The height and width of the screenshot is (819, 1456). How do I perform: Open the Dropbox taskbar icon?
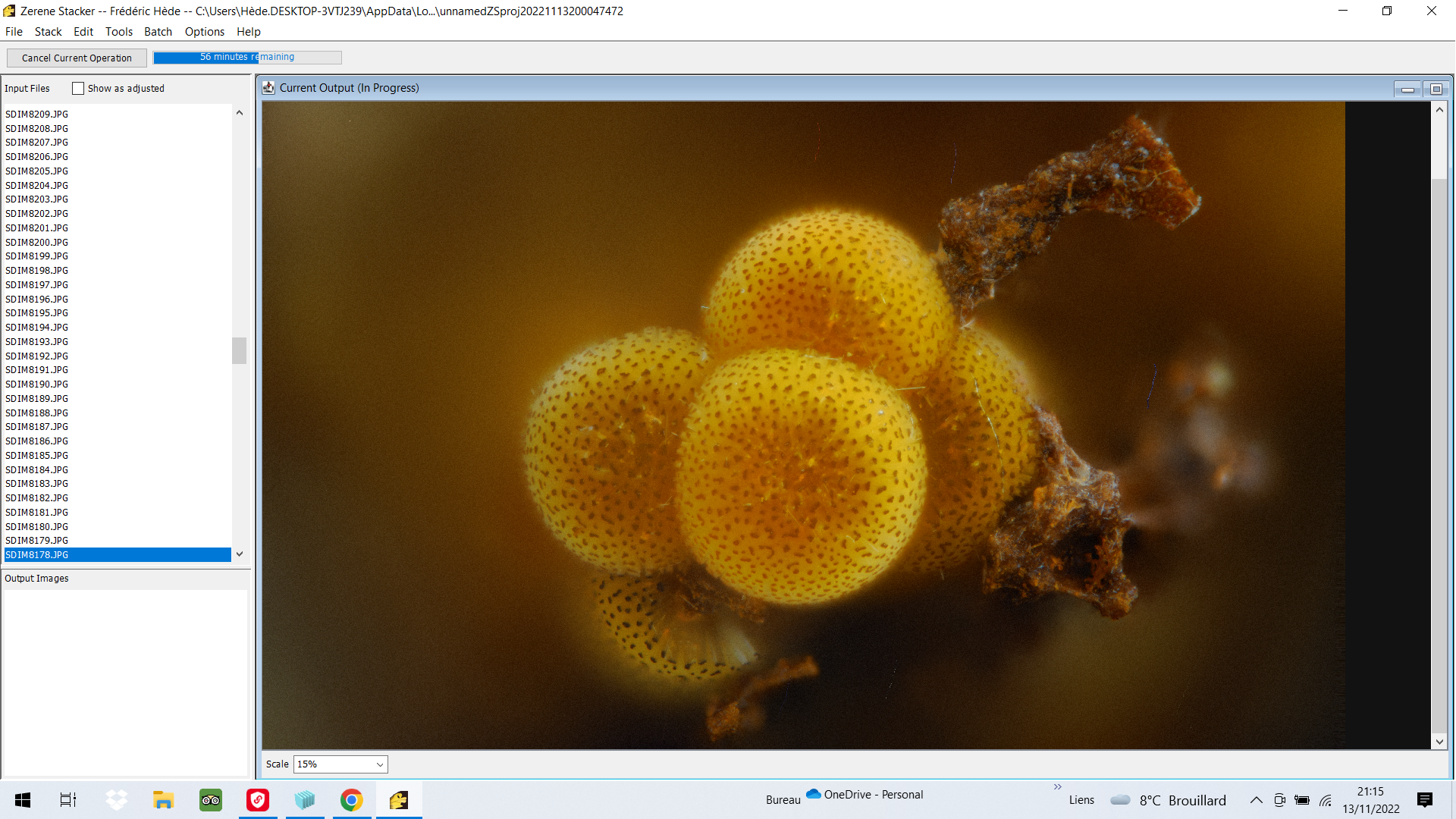pyautogui.click(x=116, y=800)
